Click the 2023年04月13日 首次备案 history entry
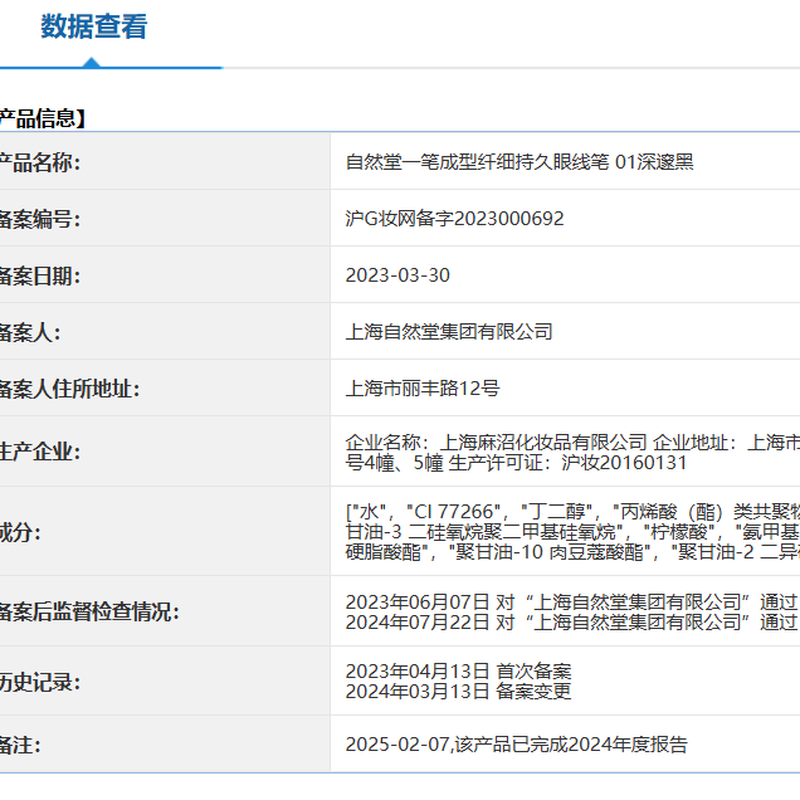The width and height of the screenshot is (800, 800). [x=458, y=671]
